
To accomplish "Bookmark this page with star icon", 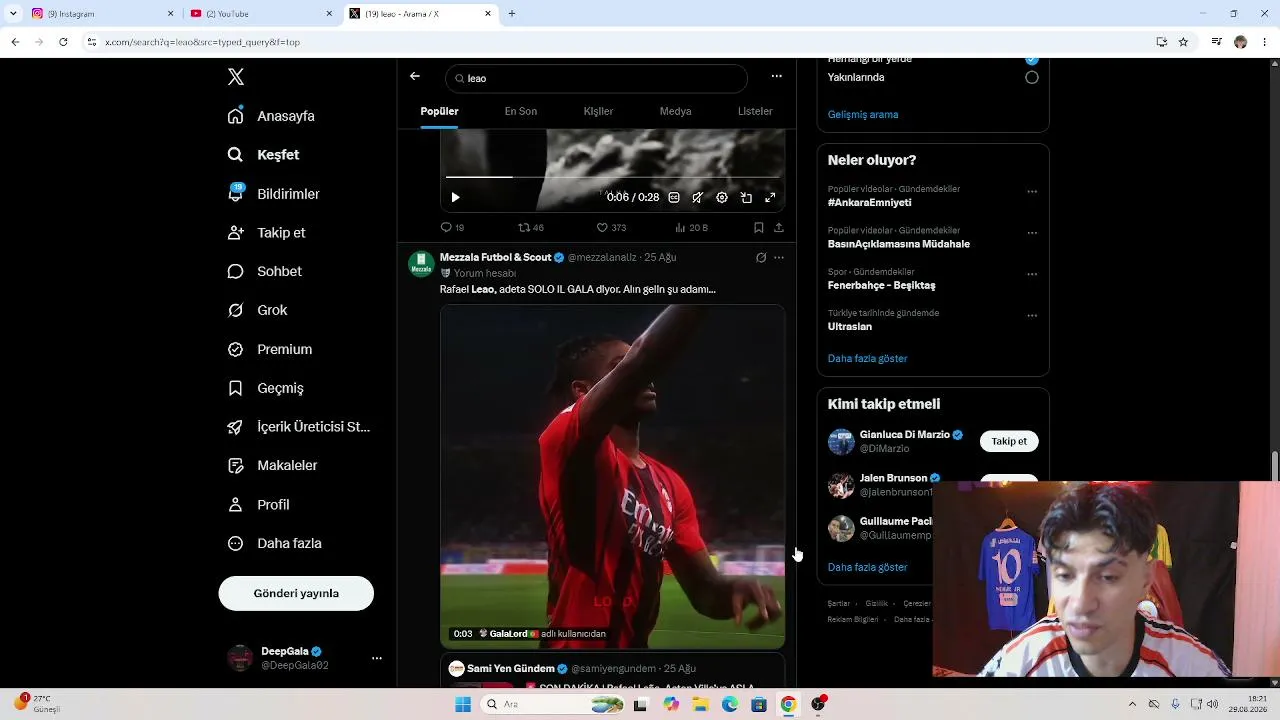I will coord(1183,42).
